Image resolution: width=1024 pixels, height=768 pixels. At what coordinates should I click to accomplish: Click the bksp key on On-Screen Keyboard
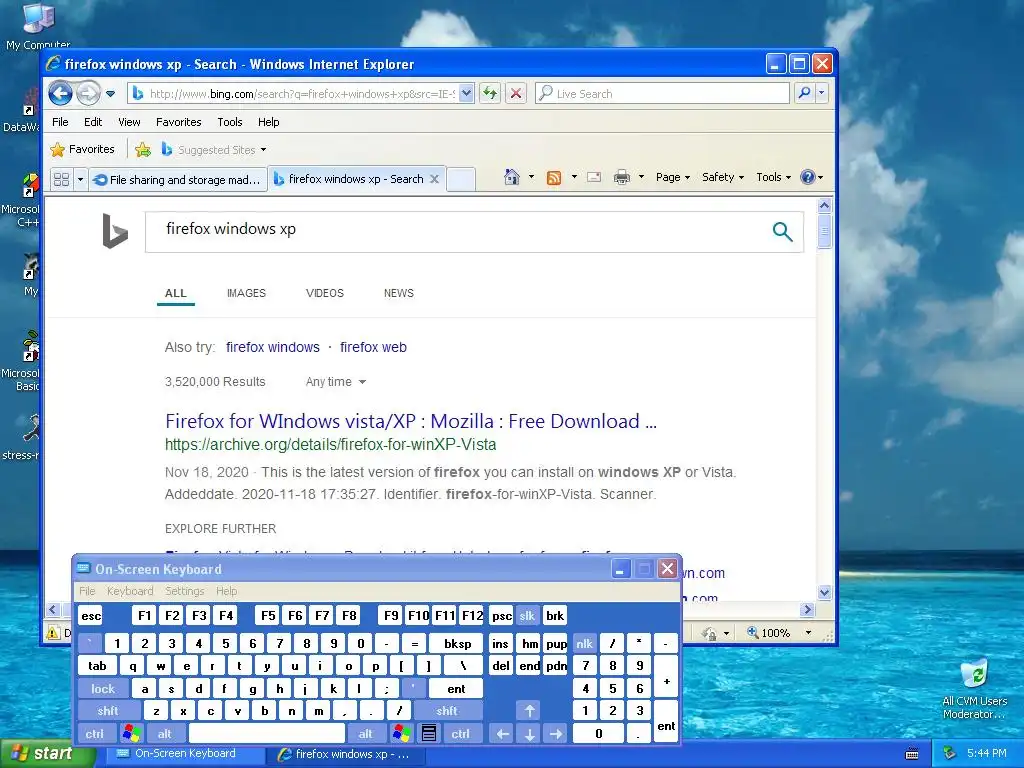click(x=457, y=644)
